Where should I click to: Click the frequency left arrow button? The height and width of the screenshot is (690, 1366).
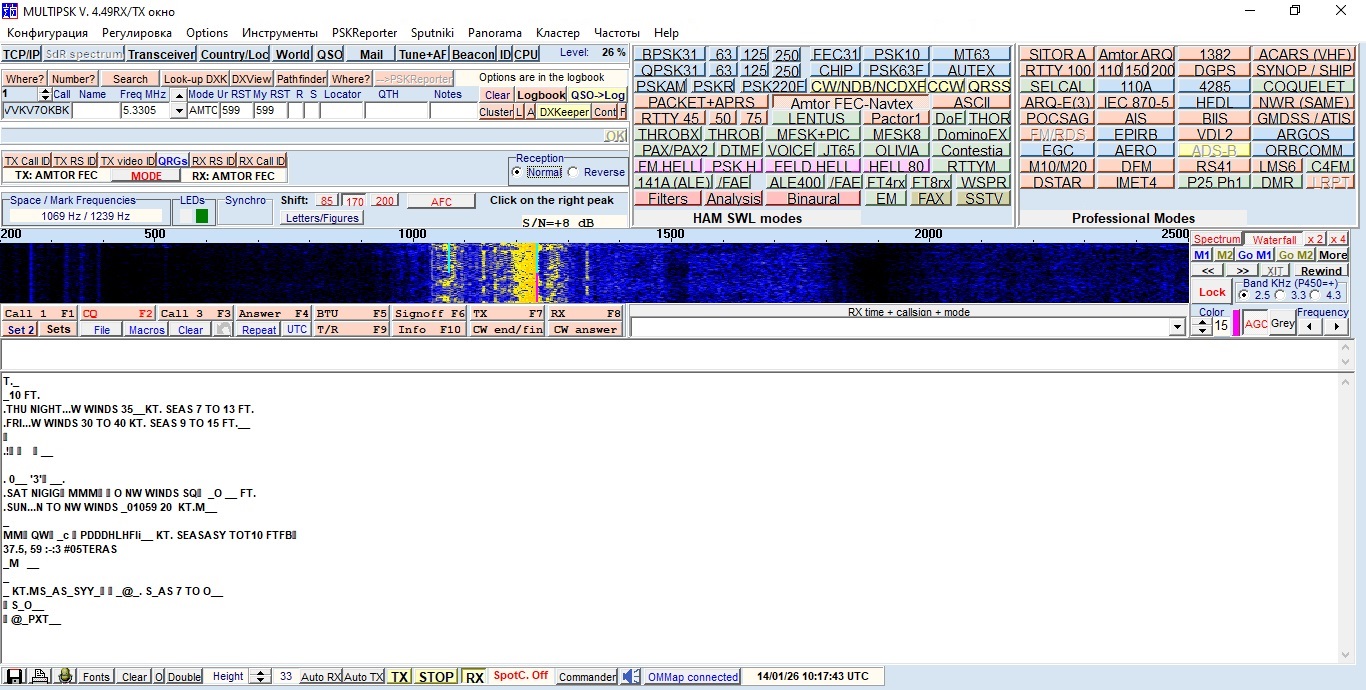pyautogui.click(x=1310, y=326)
